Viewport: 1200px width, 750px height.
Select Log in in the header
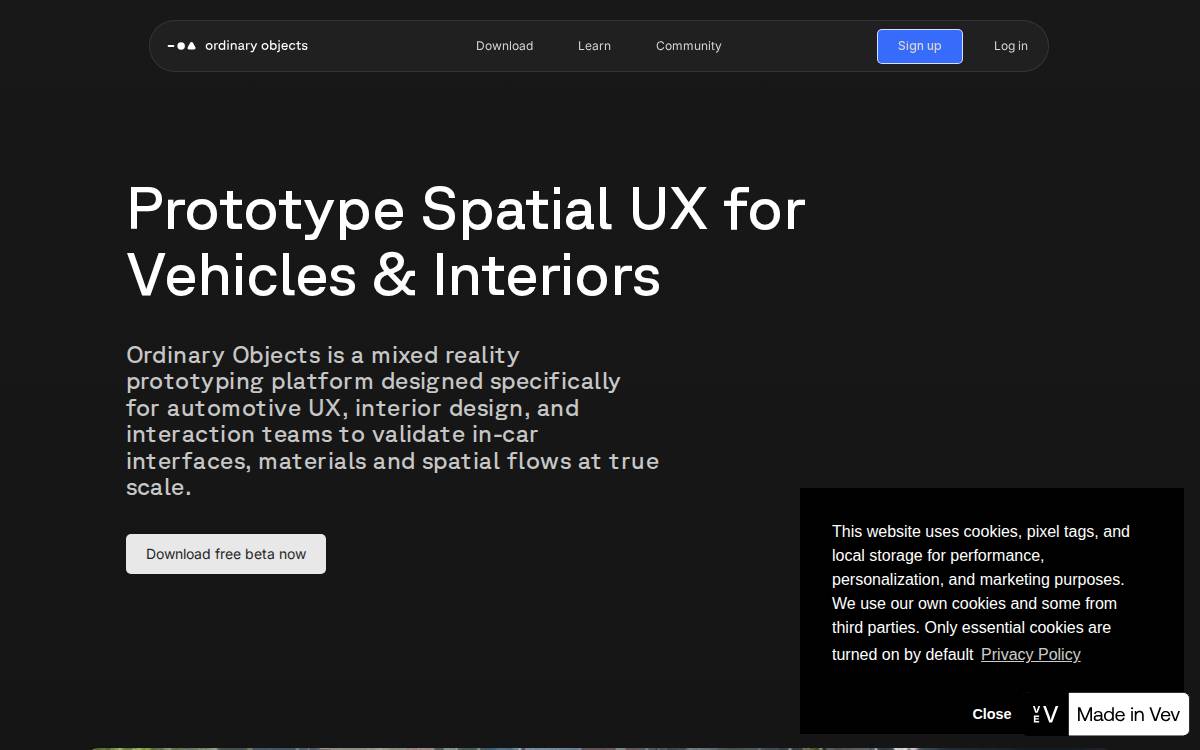(x=1010, y=46)
